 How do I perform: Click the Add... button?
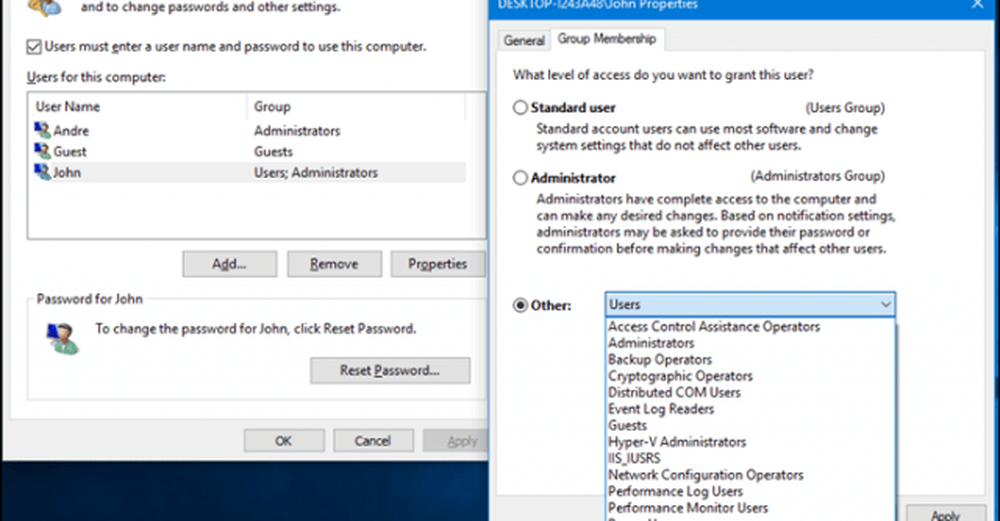(229, 264)
